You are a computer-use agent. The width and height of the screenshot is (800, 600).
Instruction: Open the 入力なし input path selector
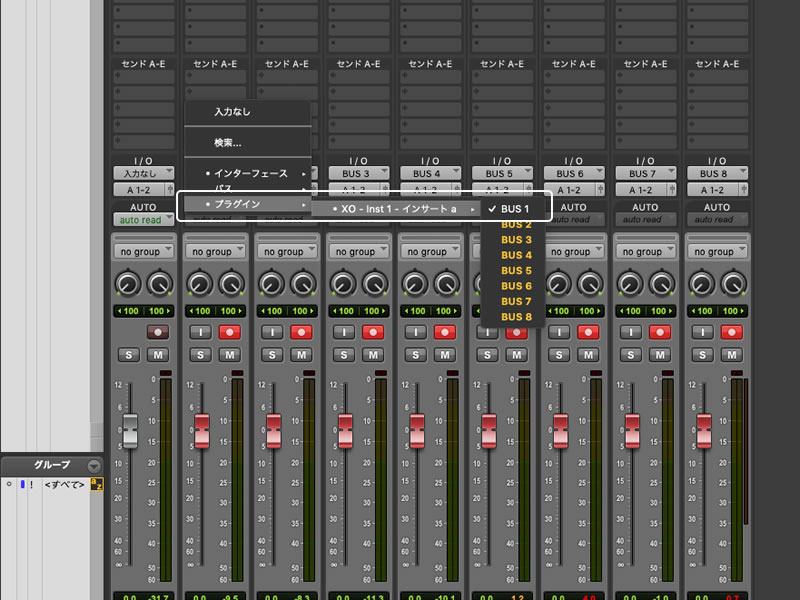144,173
